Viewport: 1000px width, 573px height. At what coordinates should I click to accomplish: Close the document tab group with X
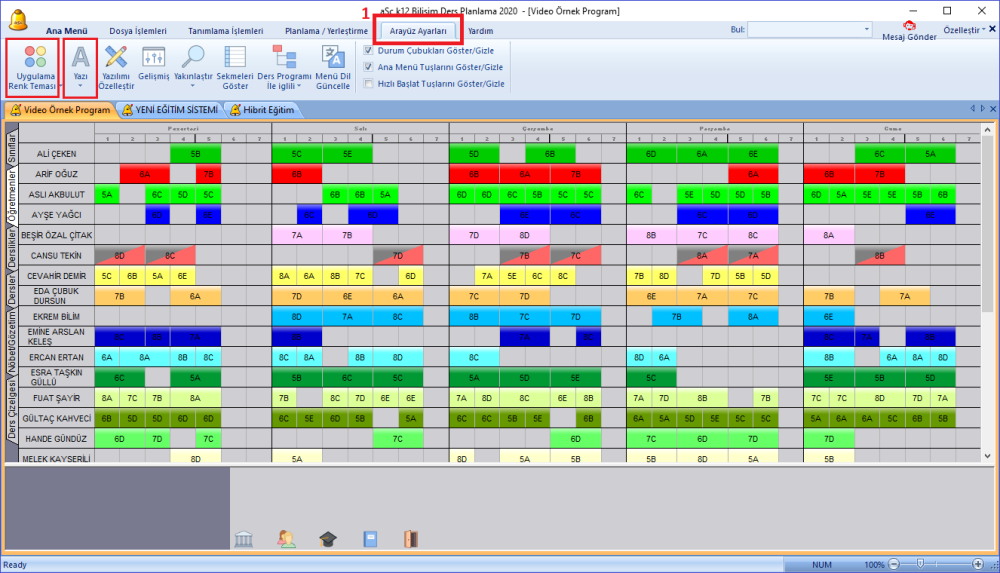[x=993, y=109]
